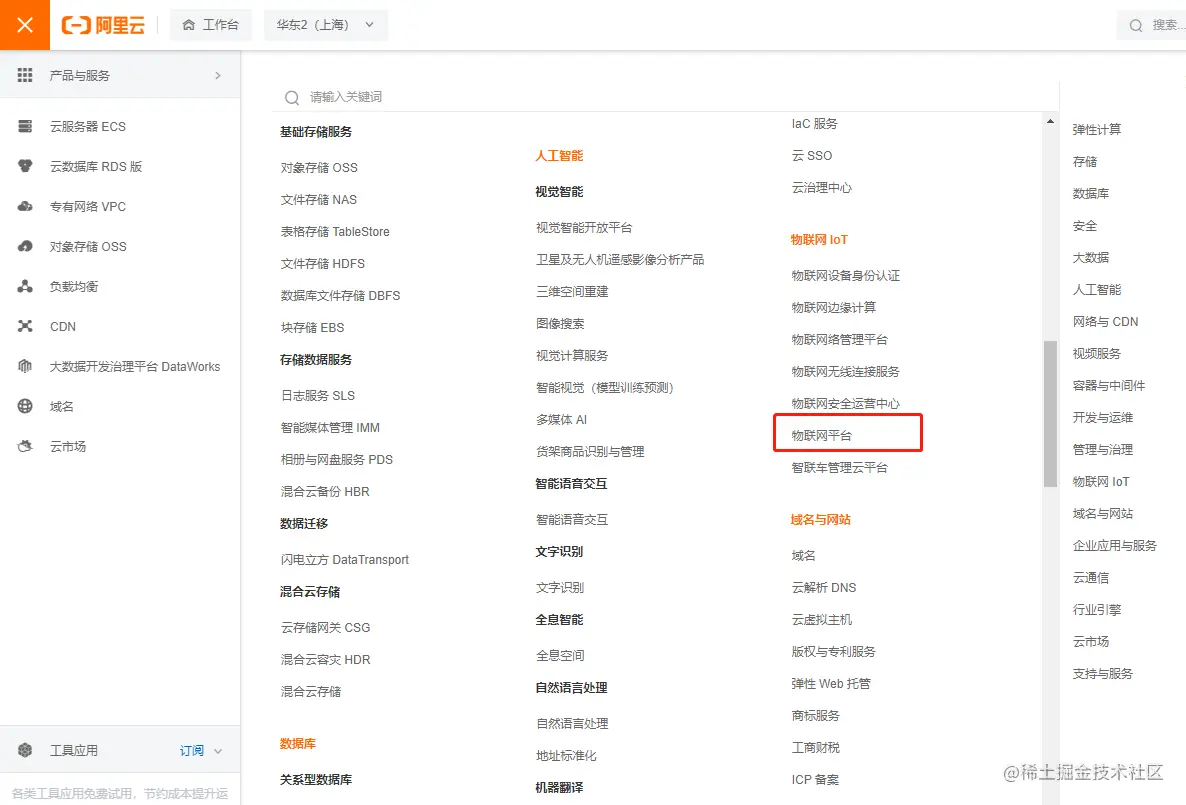
Task: Open 图像搜索 link
Action: point(560,324)
